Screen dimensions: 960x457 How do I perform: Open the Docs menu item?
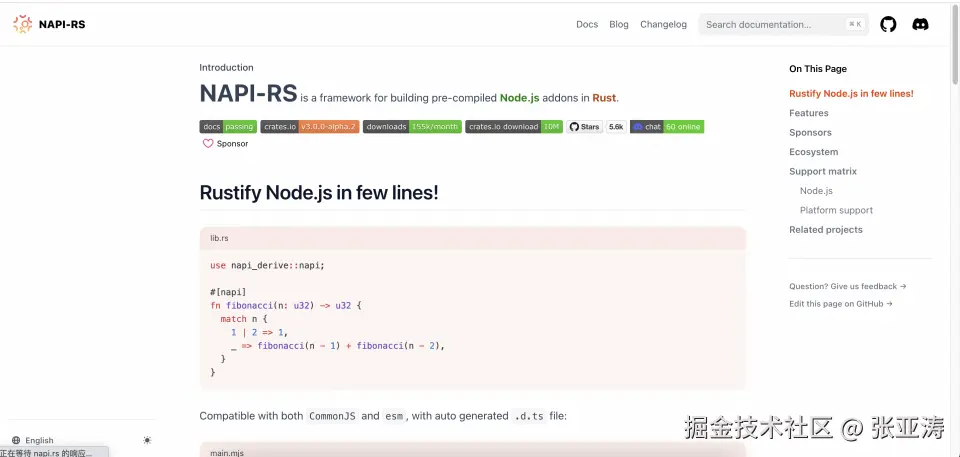[x=587, y=25]
